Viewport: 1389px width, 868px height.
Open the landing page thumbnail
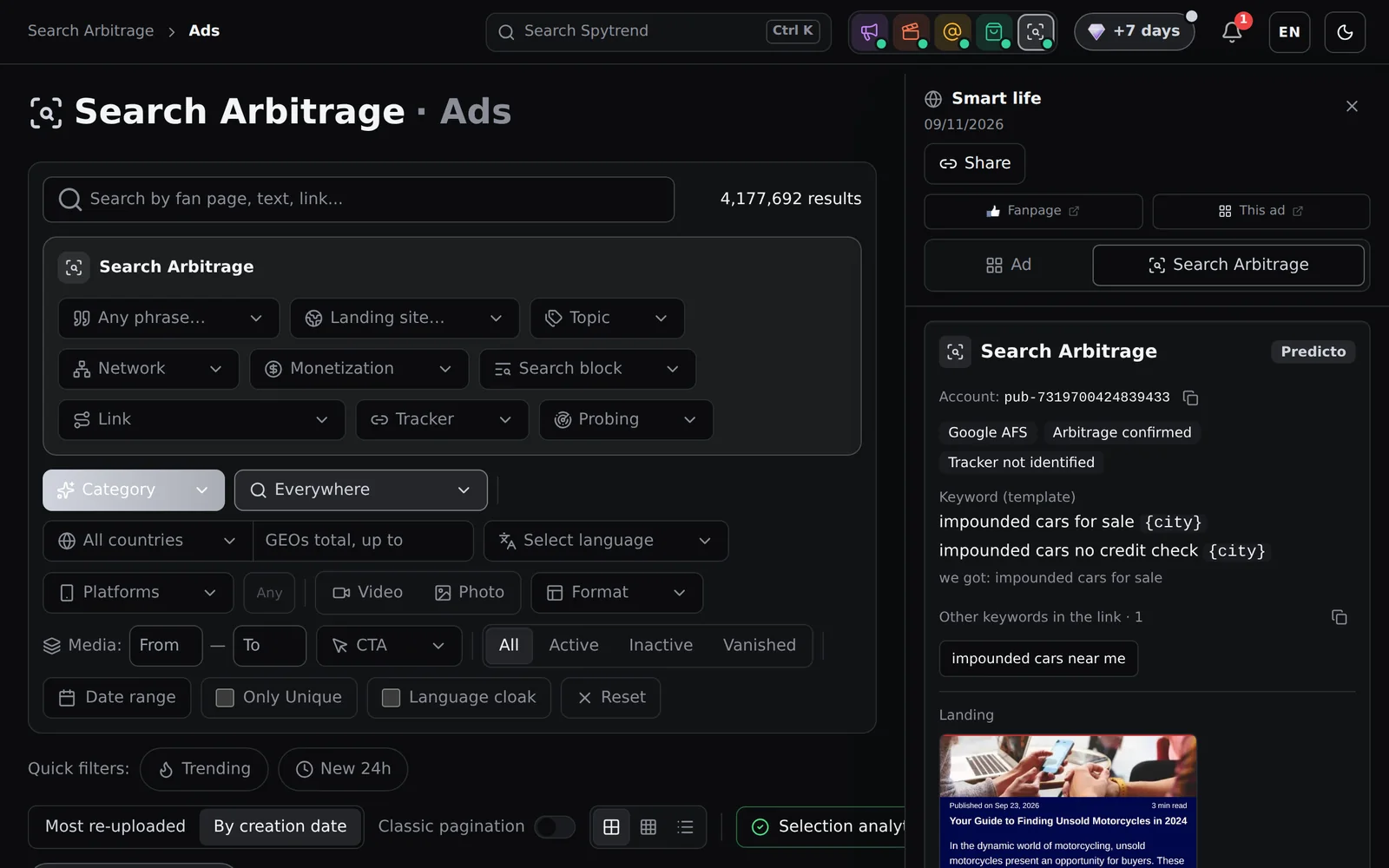point(1068,801)
